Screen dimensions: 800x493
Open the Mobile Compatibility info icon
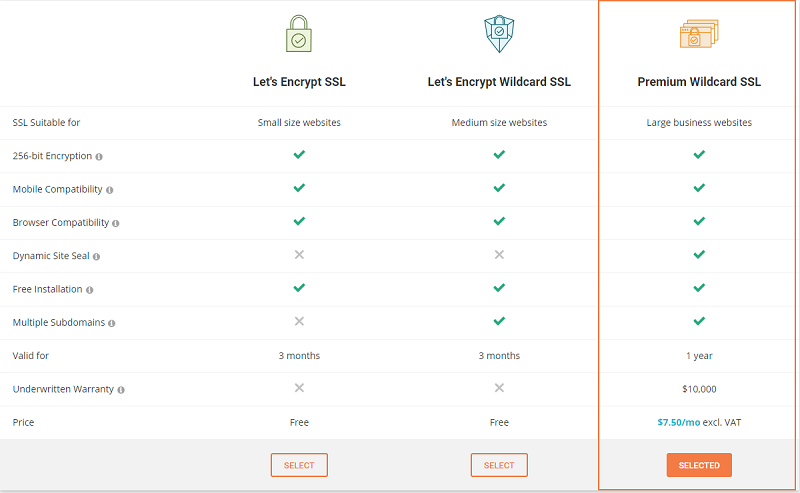click(109, 190)
